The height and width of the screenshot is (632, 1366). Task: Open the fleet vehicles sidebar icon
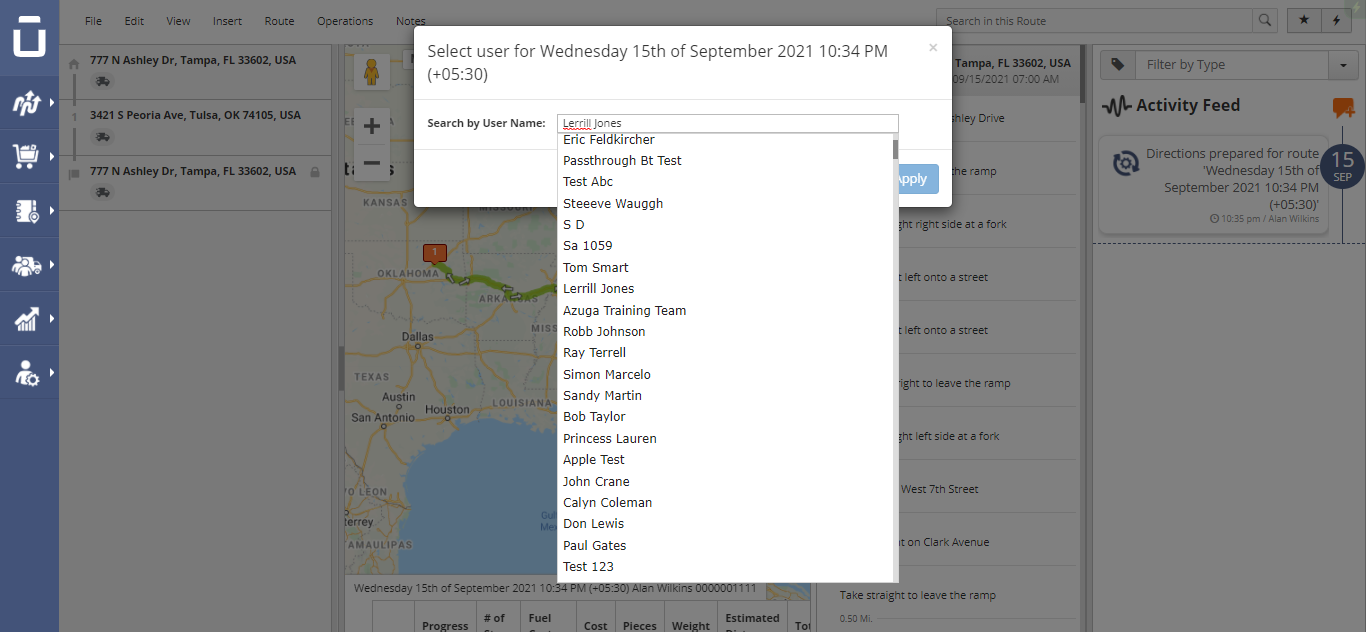25,264
